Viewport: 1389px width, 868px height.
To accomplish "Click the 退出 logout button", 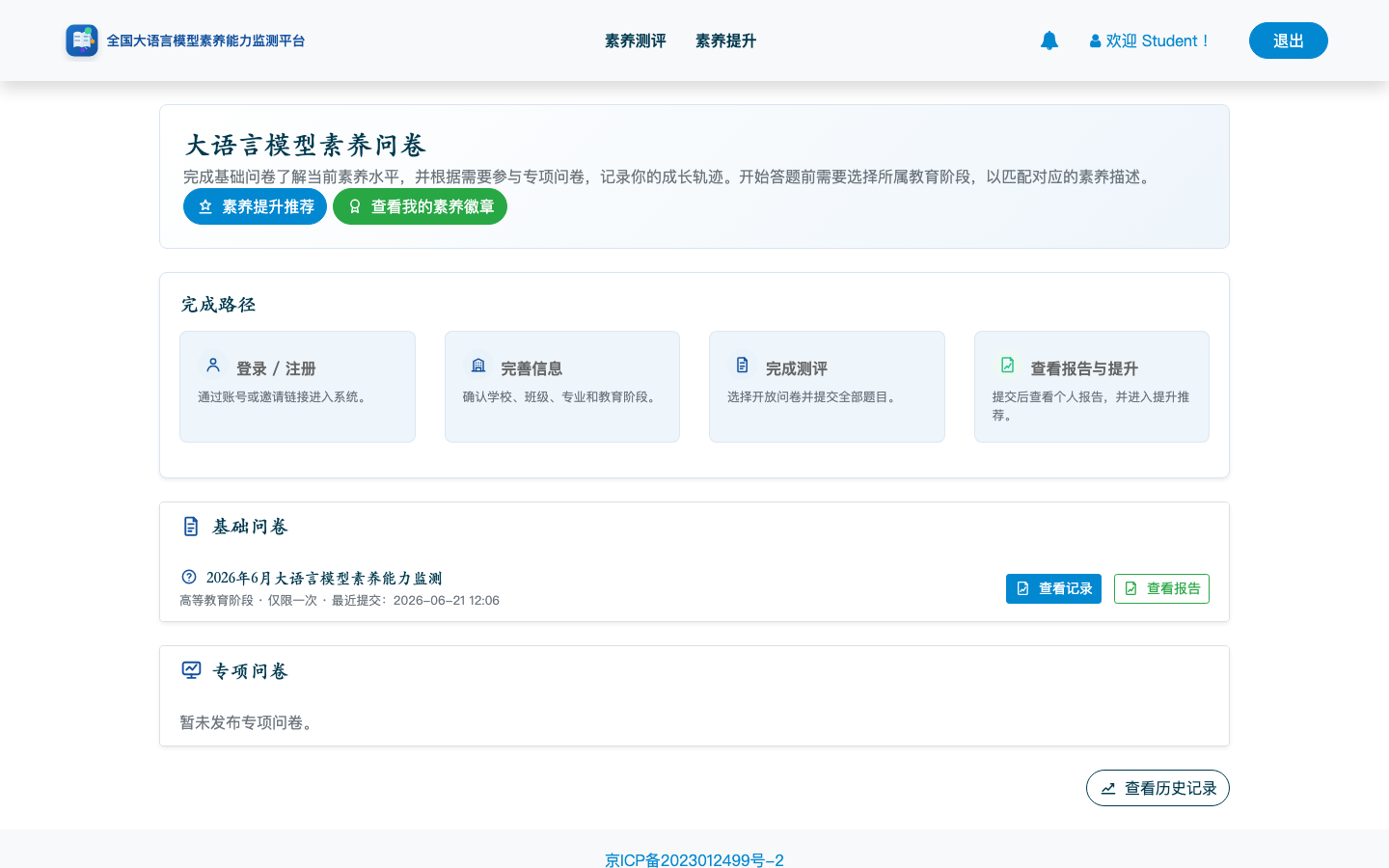I will click(1289, 41).
